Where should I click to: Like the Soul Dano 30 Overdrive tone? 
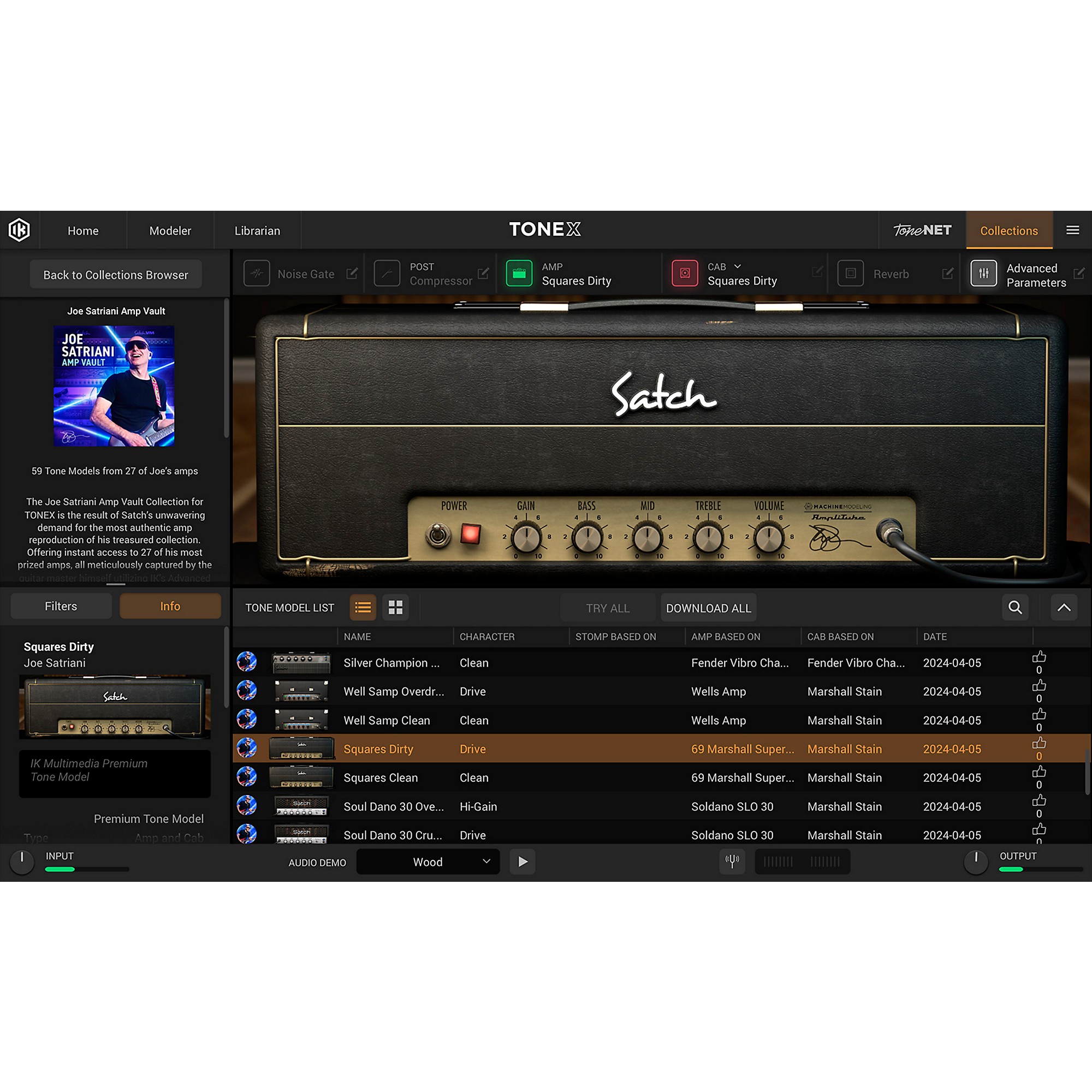[1039, 801]
